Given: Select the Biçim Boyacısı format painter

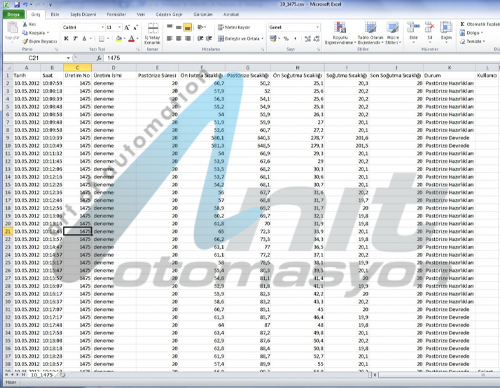Looking at the screenshot, I should pyautogui.click(x=40, y=41).
